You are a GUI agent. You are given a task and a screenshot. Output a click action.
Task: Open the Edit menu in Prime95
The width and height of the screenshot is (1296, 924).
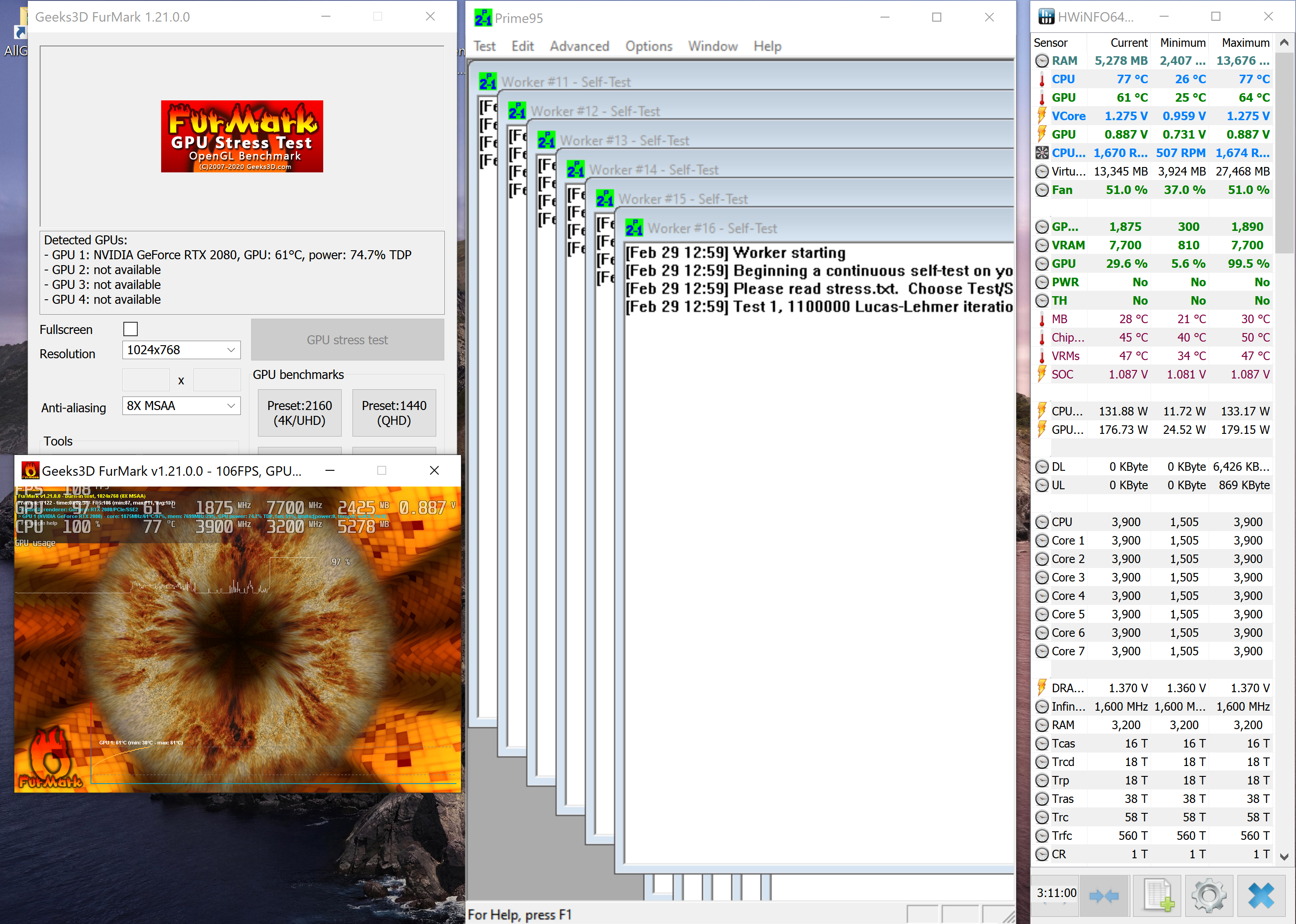(x=522, y=46)
